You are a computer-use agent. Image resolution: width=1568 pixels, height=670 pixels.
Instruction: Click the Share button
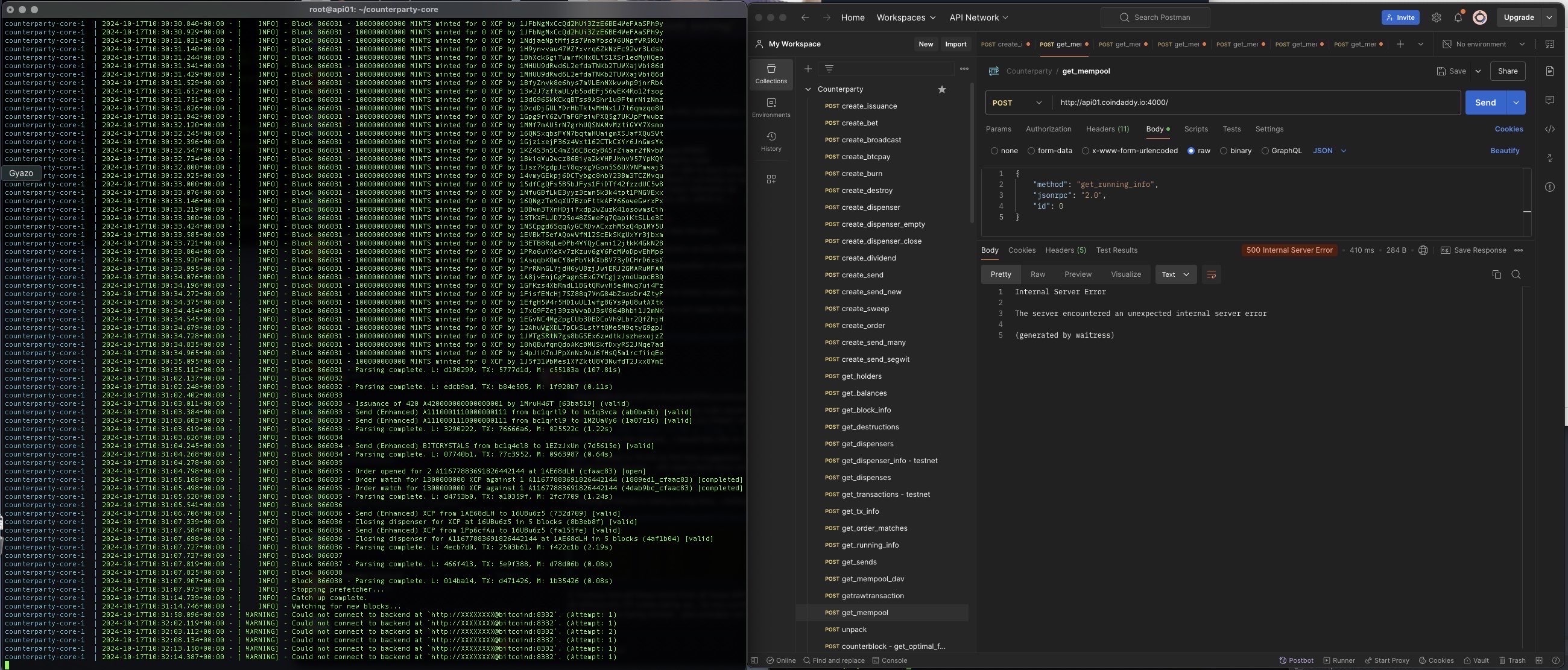[1507, 71]
